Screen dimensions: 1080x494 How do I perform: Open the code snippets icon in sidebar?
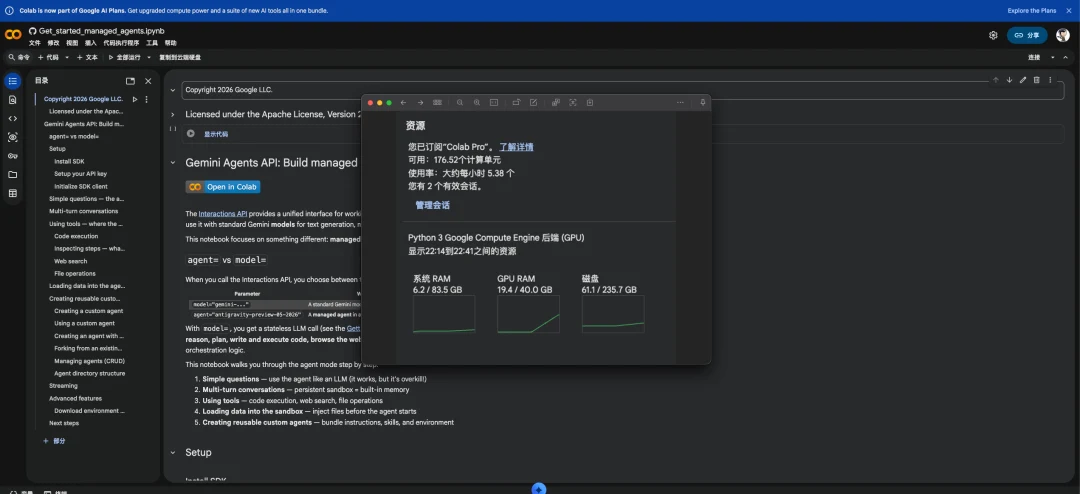point(12,119)
